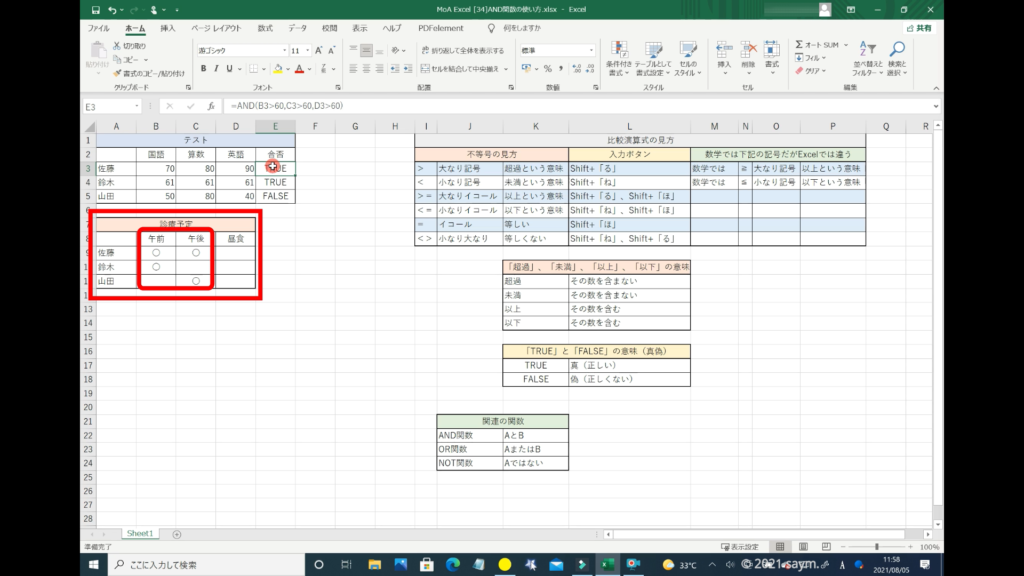Open Find & Select magnifier icon
Screen dimensions: 1024x576
coord(897,50)
